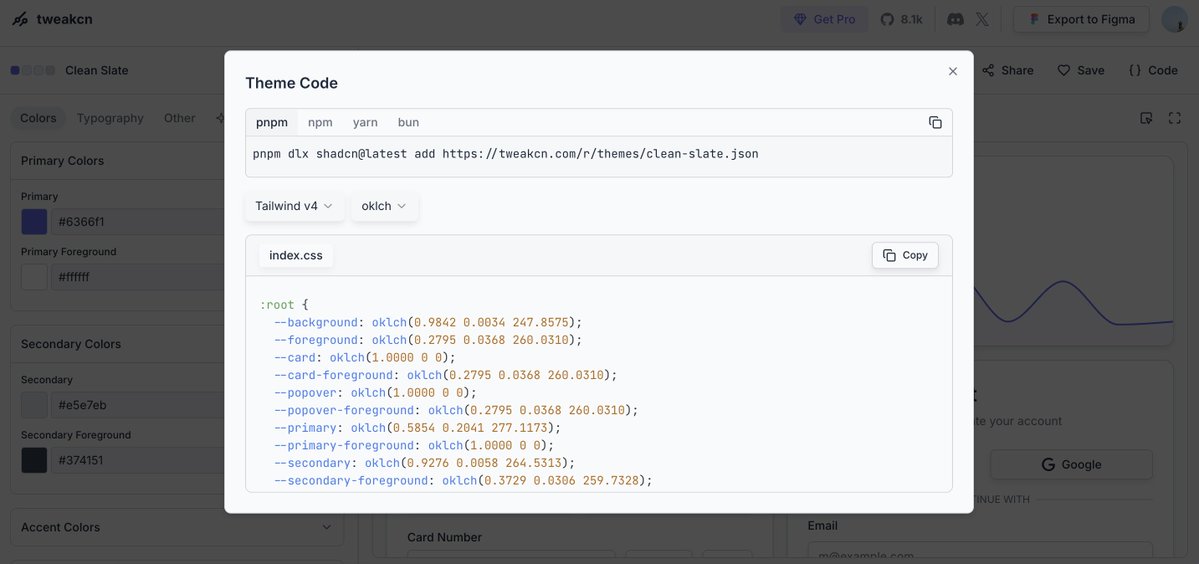This screenshot has height=564, width=1199.
Task: Select the Colors tab
Action: coord(38,118)
